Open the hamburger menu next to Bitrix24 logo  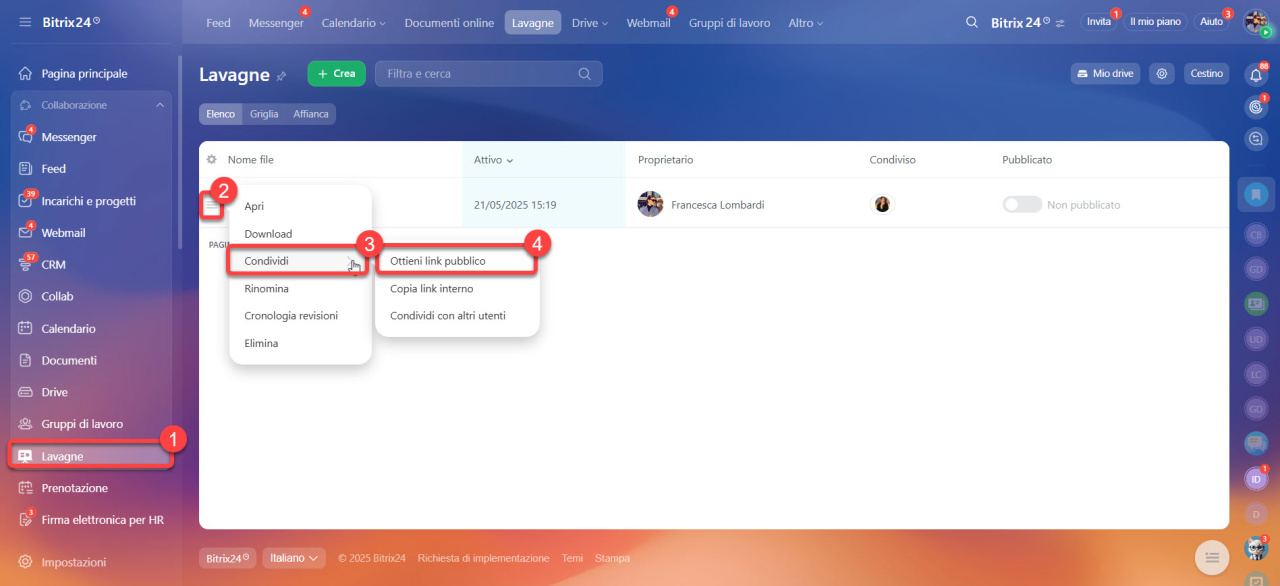tap(25, 22)
